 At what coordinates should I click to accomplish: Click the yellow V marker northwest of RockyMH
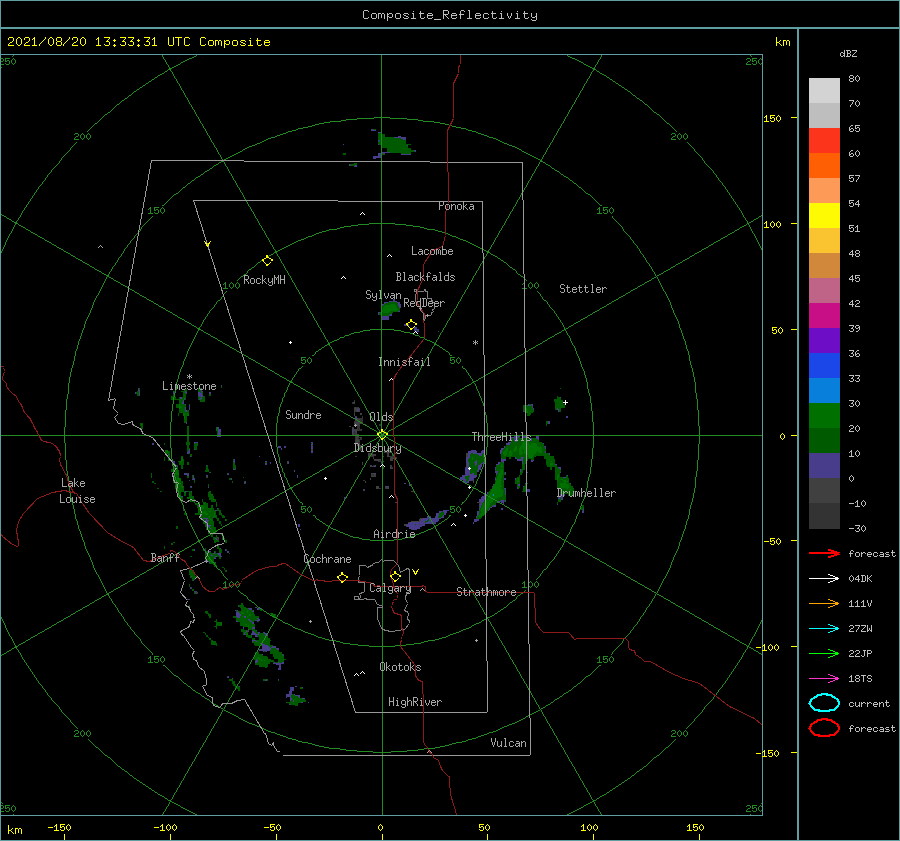(x=208, y=244)
